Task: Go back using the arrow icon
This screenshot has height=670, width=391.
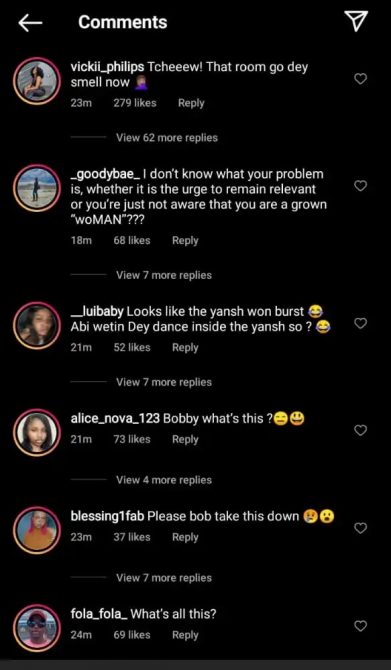Action: pos(30,23)
